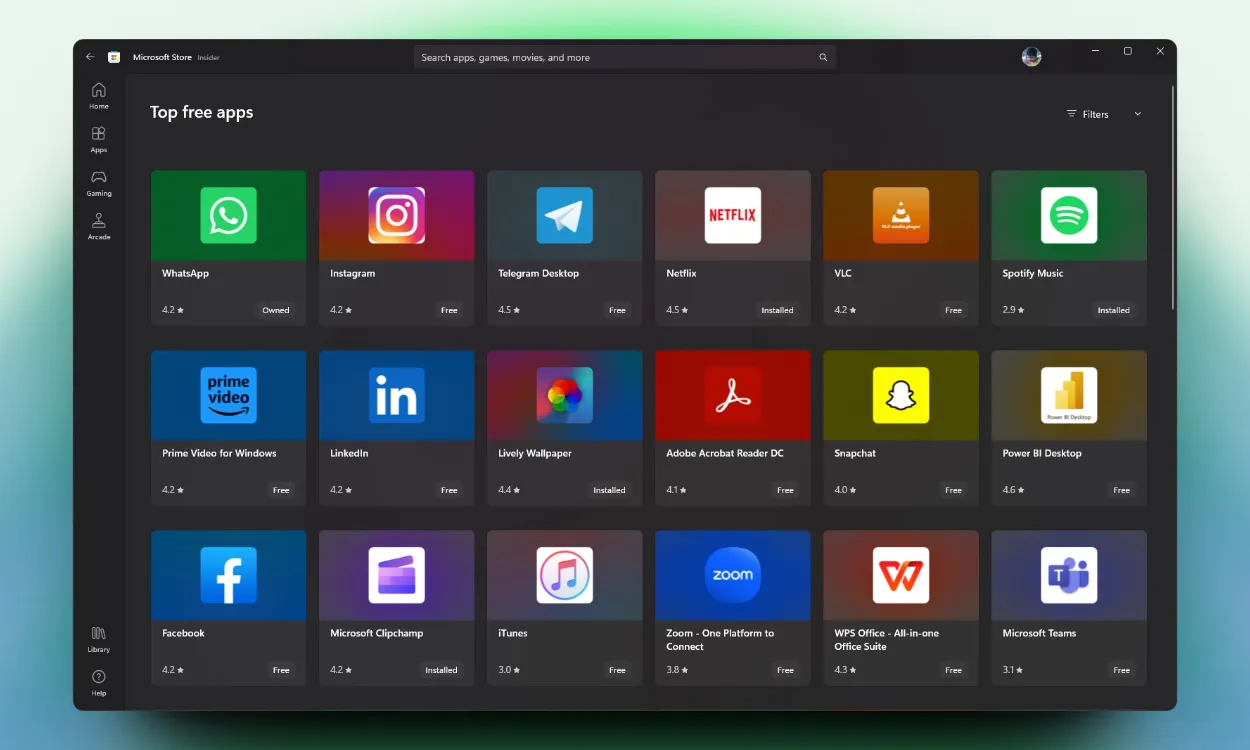The width and height of the screenshot is (1250, 750).
Task: Open the Arcade section
Action: [98, 226]
